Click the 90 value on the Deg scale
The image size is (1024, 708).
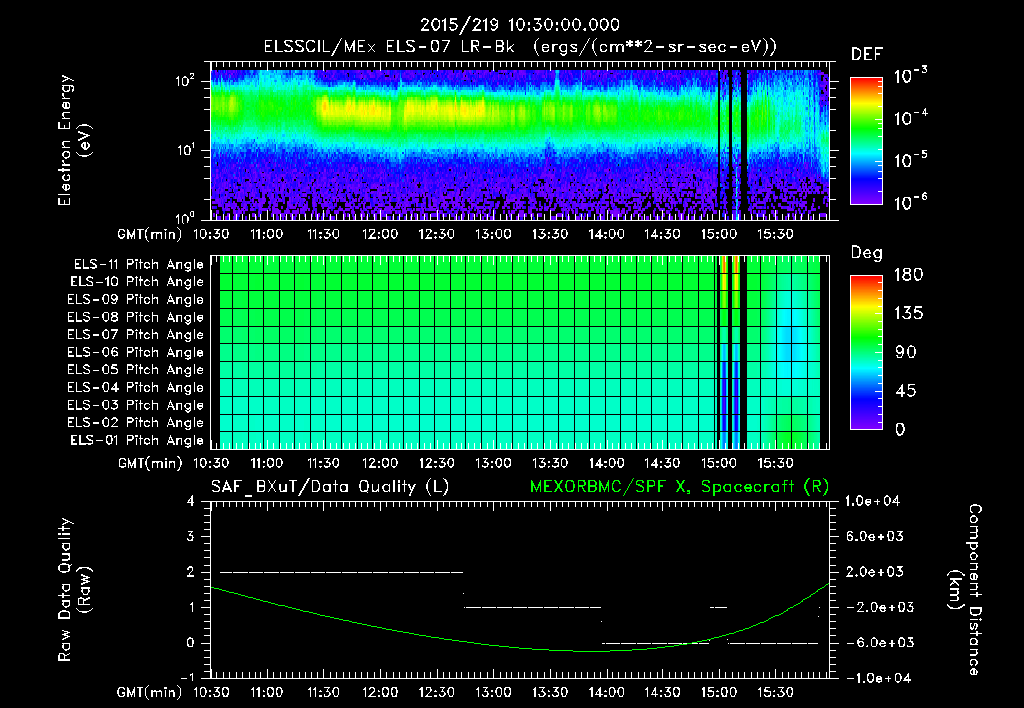[x=906, y=352]
